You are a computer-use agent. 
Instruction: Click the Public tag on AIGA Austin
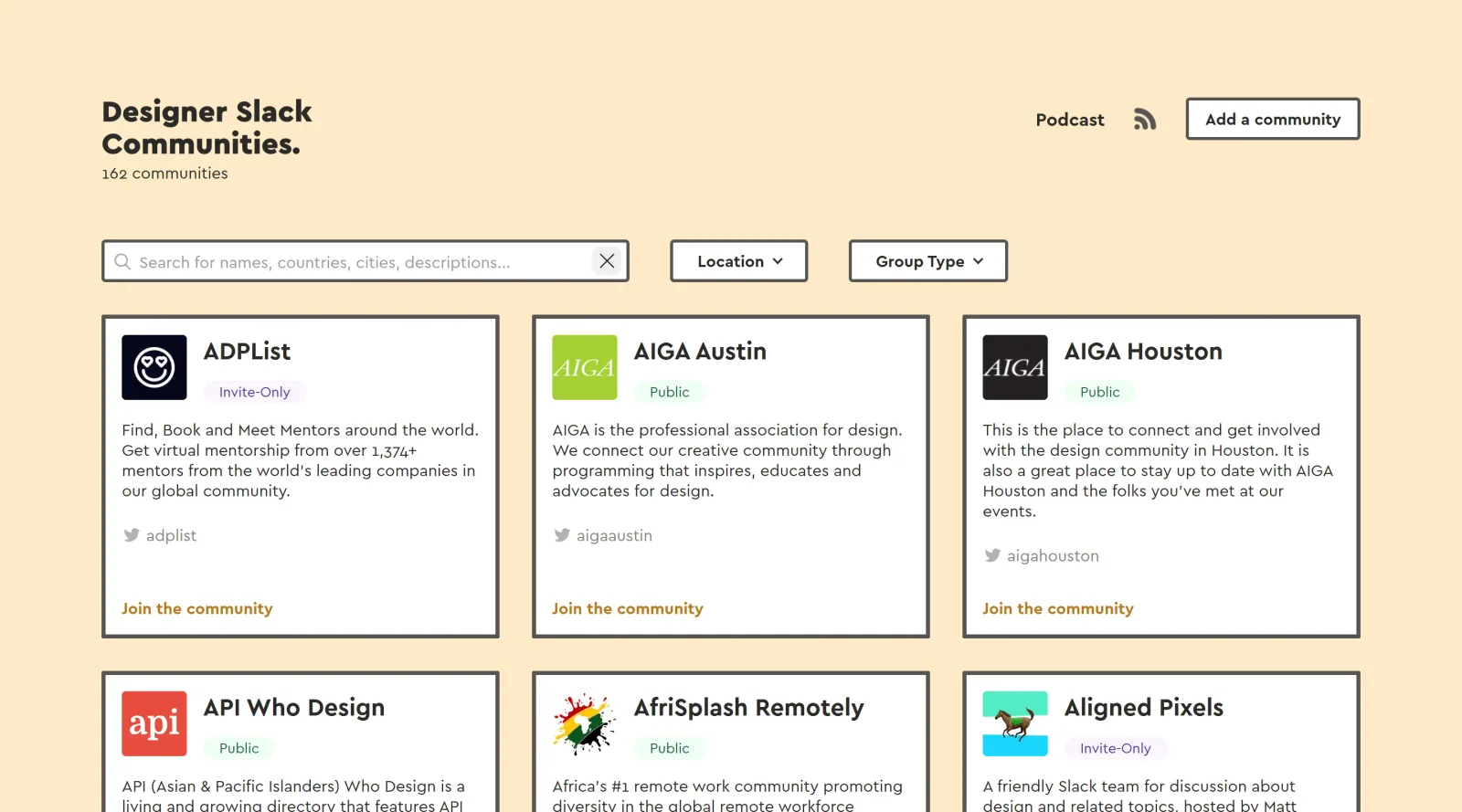tap(670, 392)
